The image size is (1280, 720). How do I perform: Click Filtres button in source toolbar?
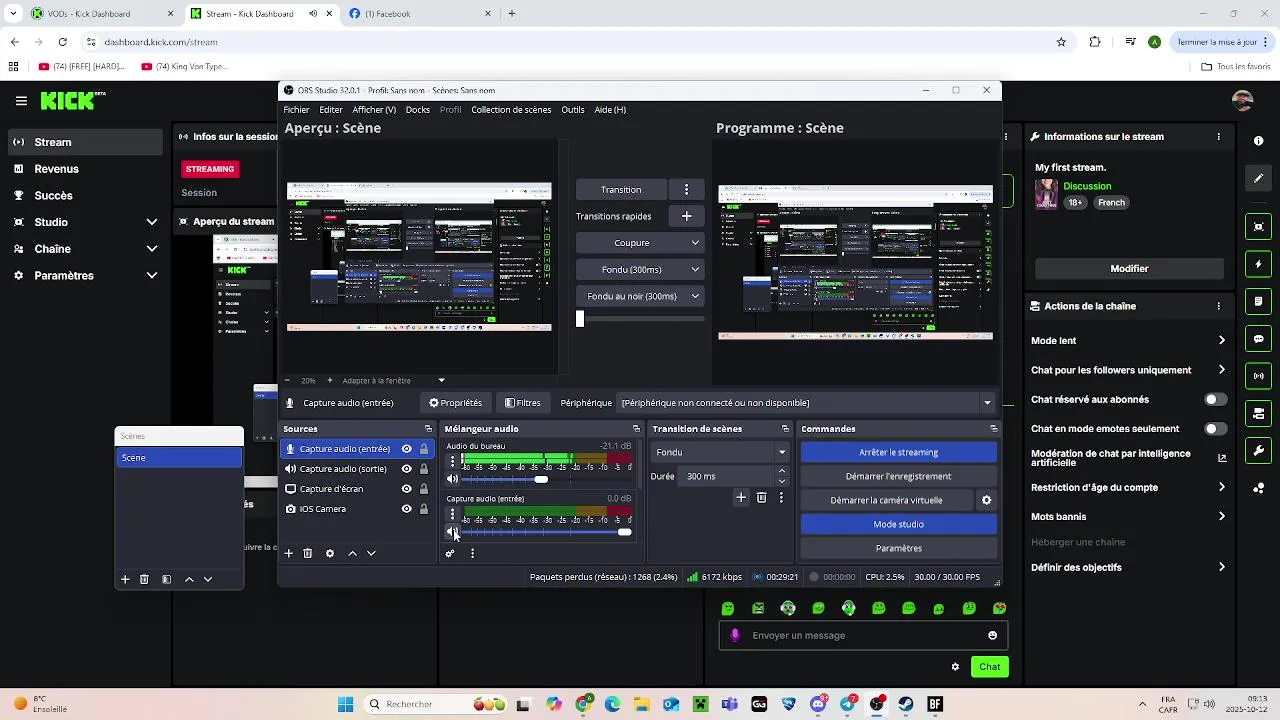tap(523, 403)
